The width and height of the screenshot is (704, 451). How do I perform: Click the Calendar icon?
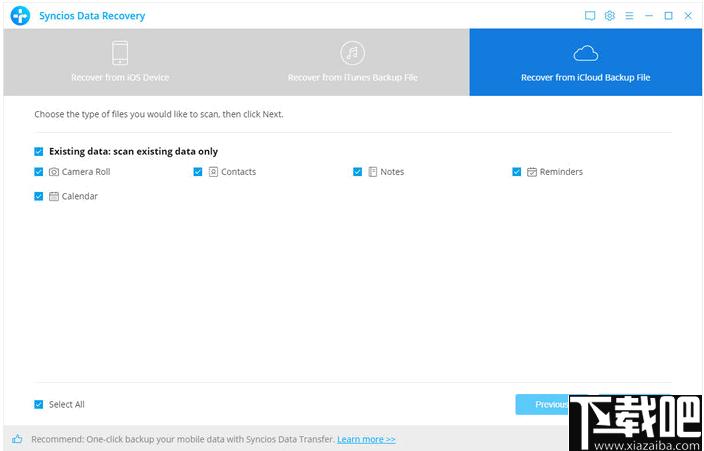(54, 196)
